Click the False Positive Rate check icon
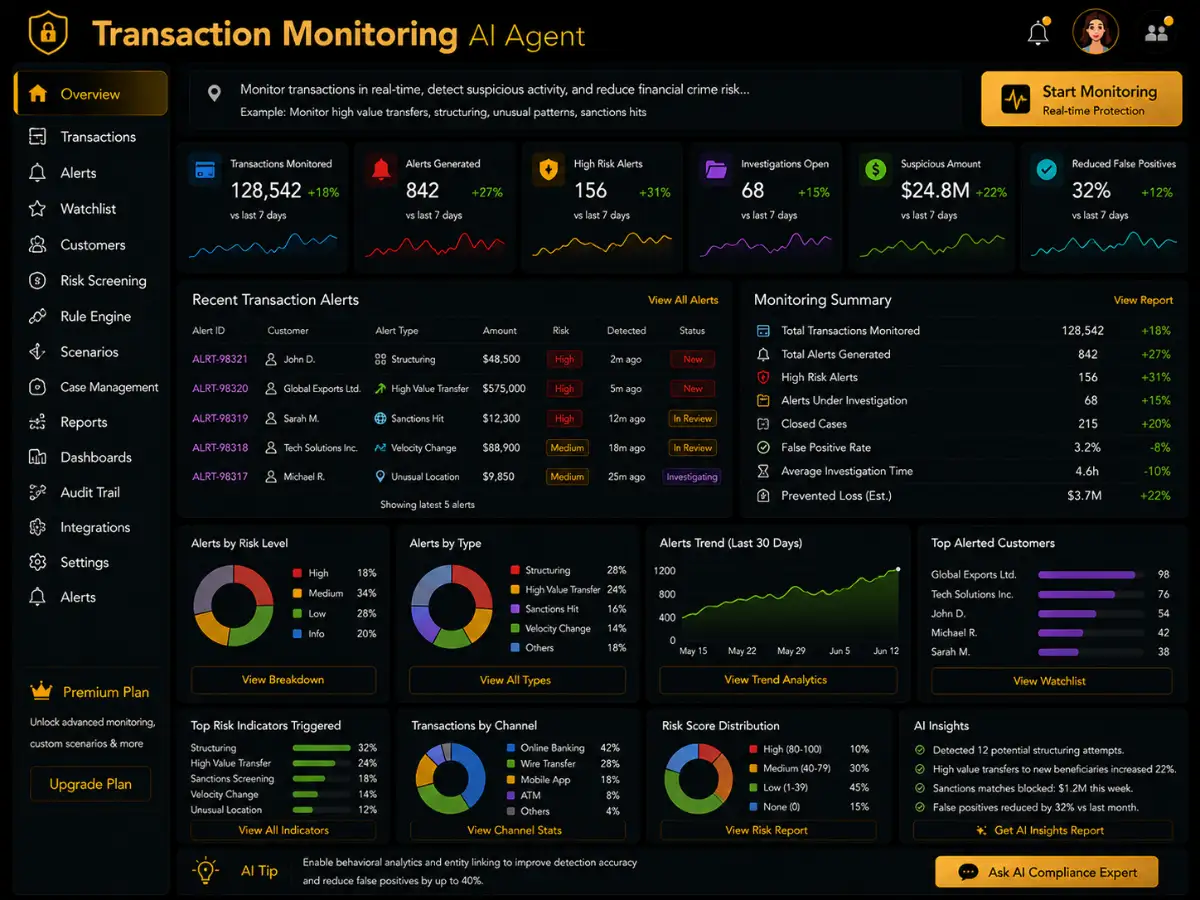Viewport: 1200px width, 900px height. (x=763, y=448)
